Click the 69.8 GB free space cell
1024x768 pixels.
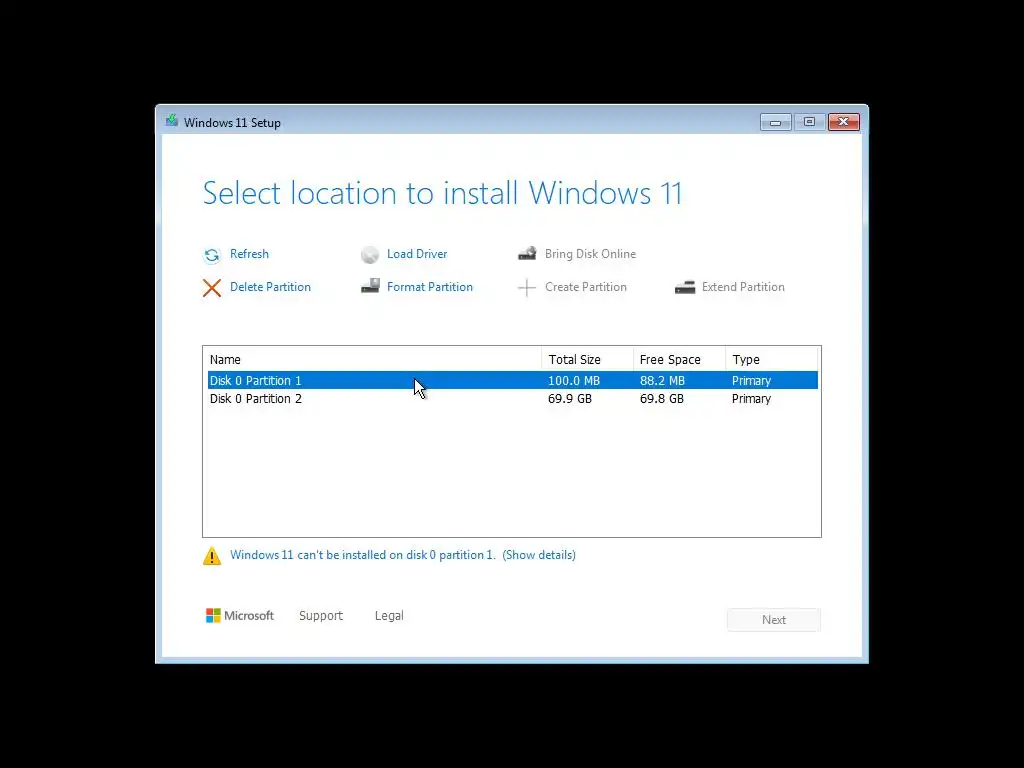coord(662,398)
